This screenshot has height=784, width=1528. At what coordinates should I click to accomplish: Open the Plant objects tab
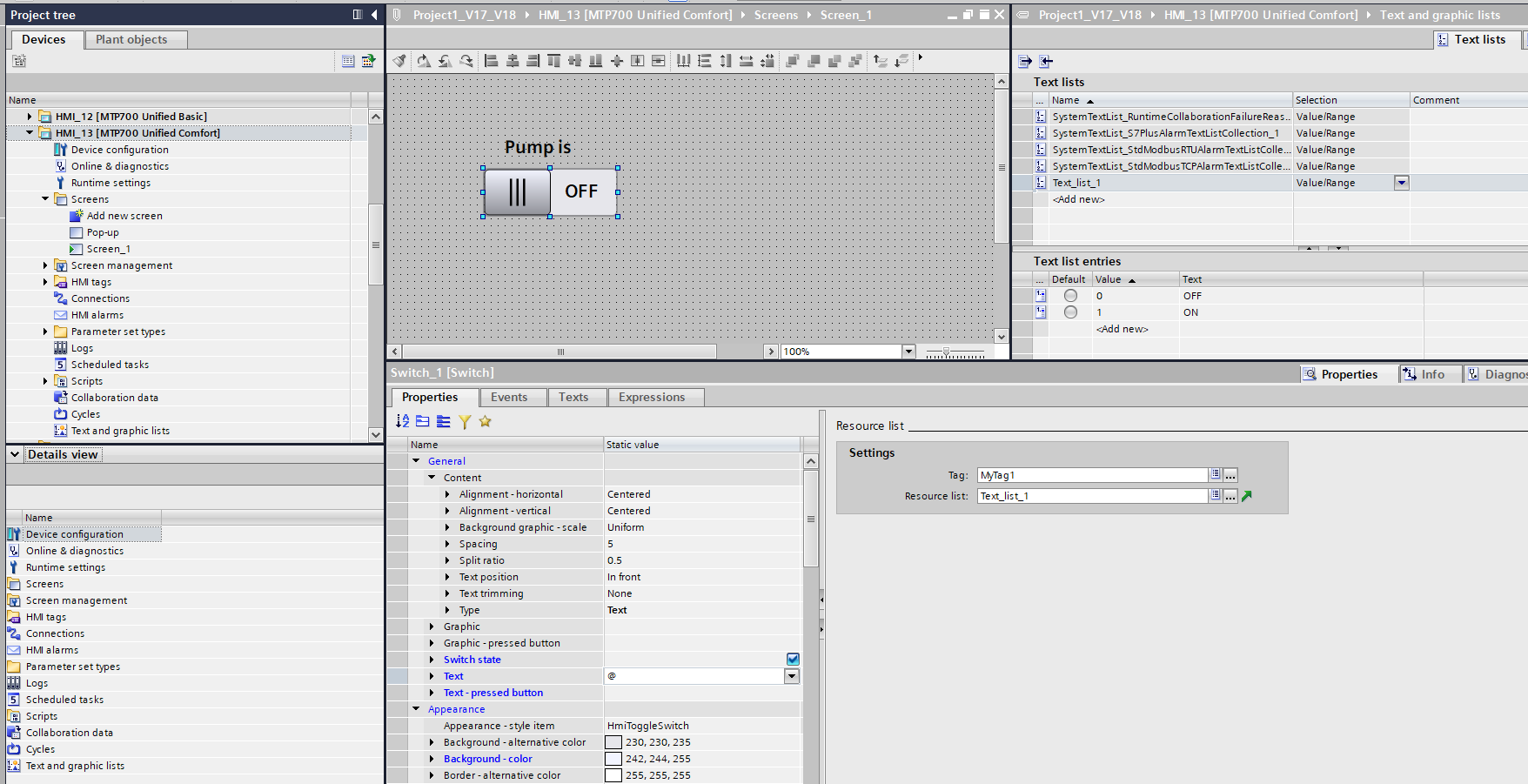pyautogui.click(x=131, y=39)
